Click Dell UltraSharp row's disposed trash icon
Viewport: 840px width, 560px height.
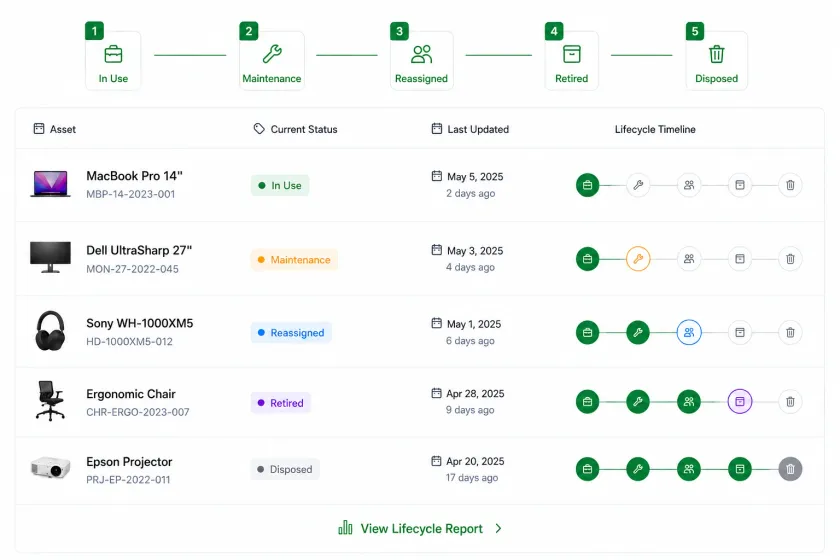(x=790, y=259)
